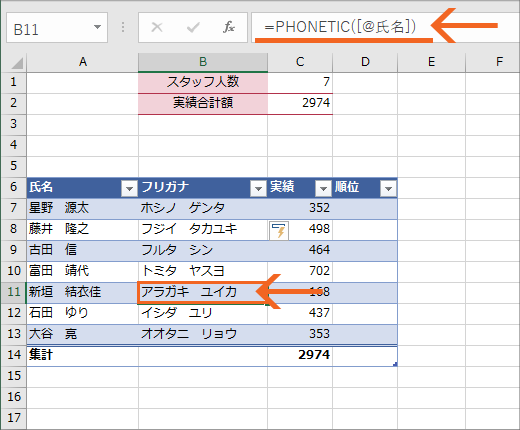Click the AutoCorrect options lightning icon

(279, 230)
